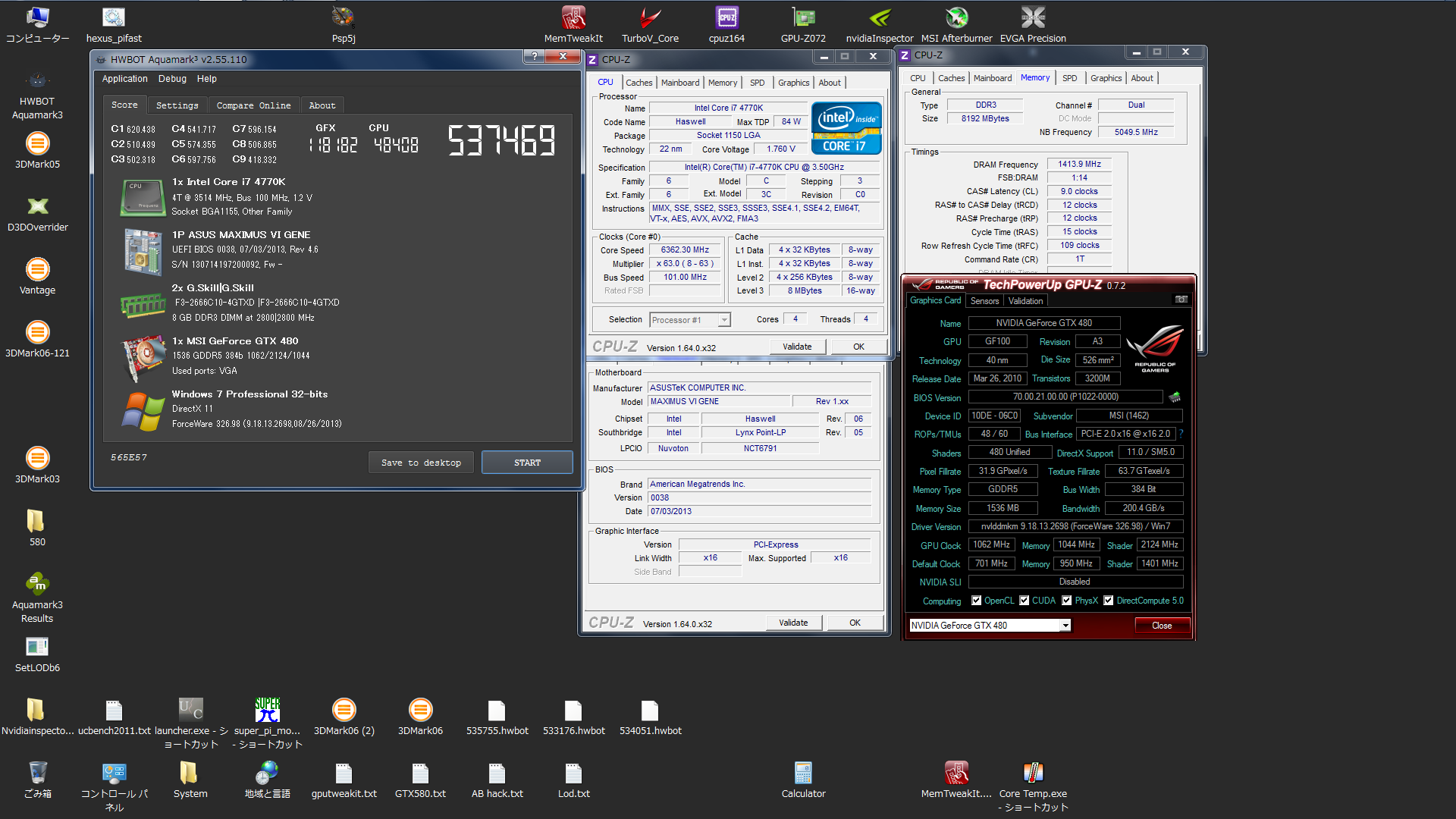Select the D3DOverrider desktop icon
Image resolution: width=1456 pixels, height=819 pixels.
point(37,213)
